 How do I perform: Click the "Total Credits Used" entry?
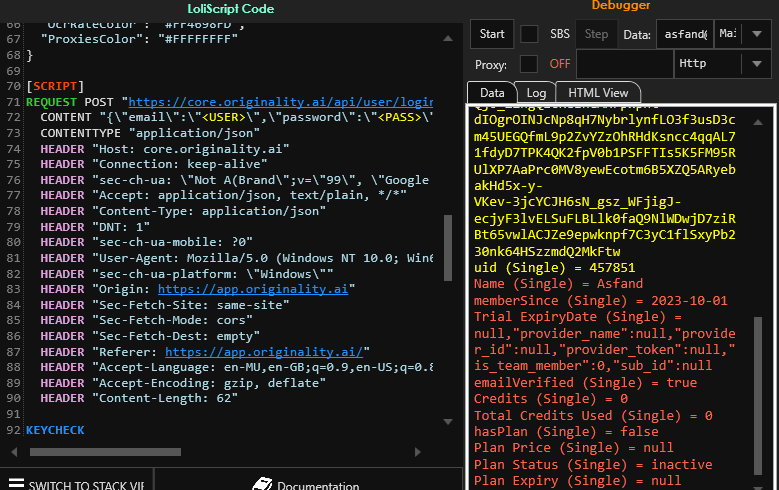593,415
